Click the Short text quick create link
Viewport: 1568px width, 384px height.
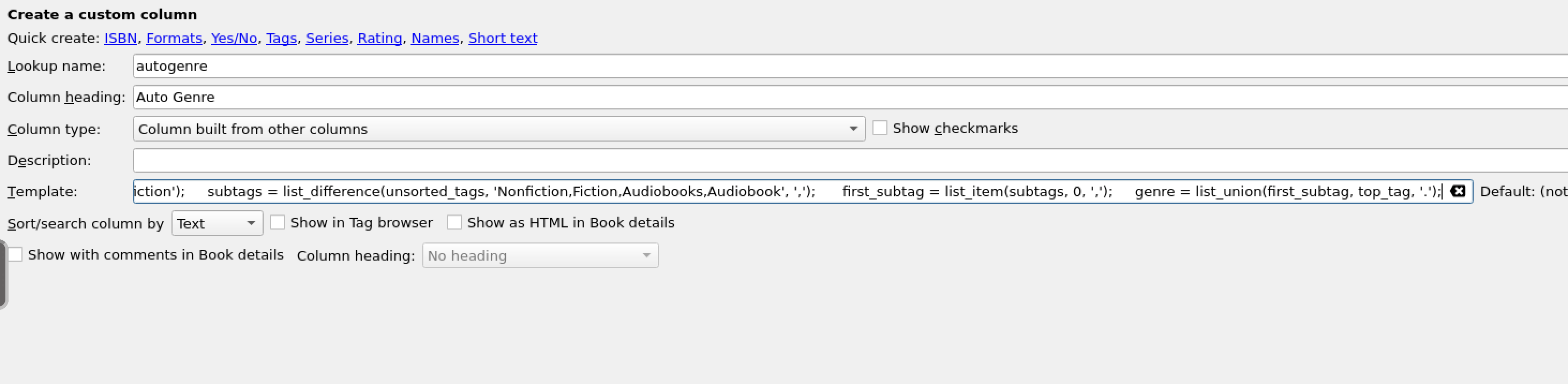[502, 39]
